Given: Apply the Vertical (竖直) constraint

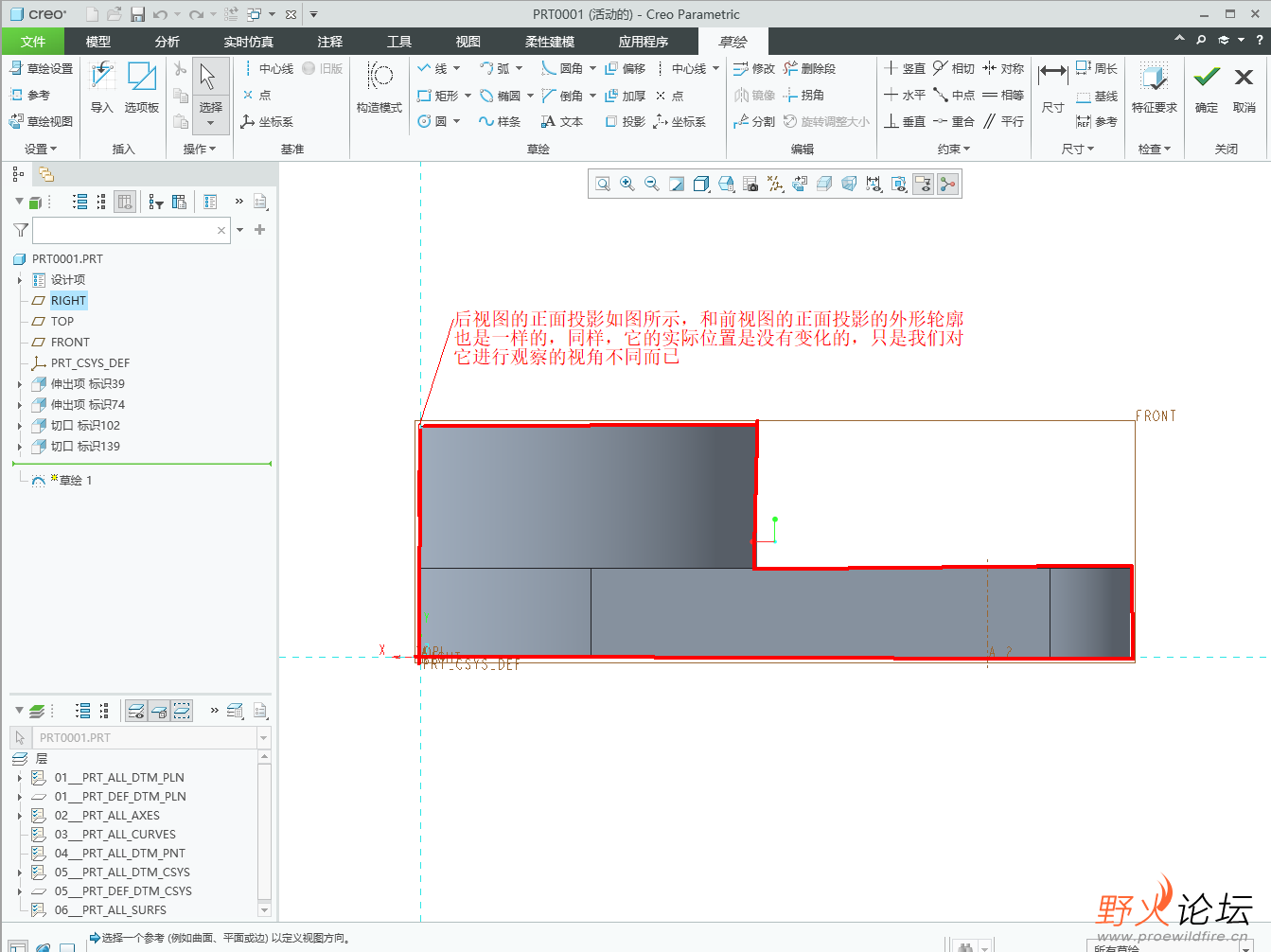Looking at the screenshot, I should 905,68.
